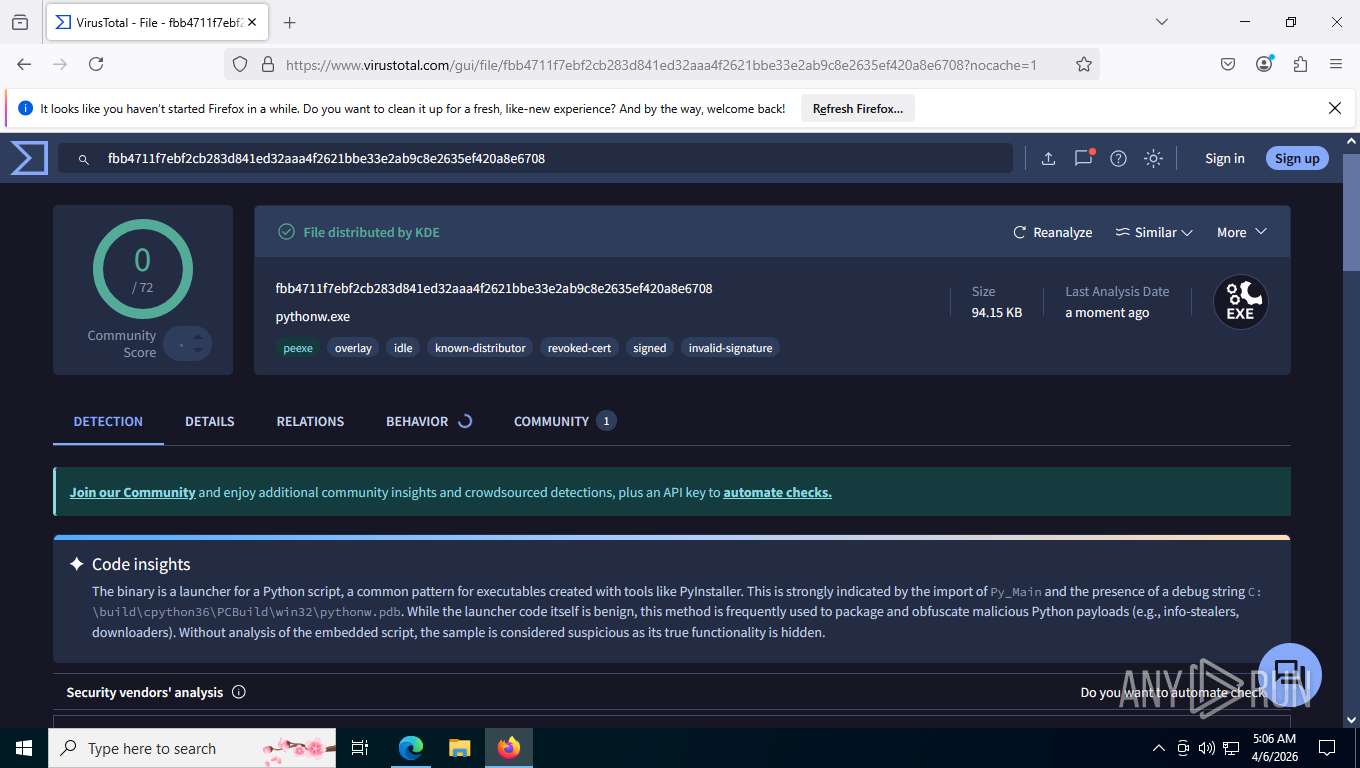This screenshot has width=1360, height=768.
Task: Click the Firefox View icon
Action: pyautogui.click(x=20, y=22)
